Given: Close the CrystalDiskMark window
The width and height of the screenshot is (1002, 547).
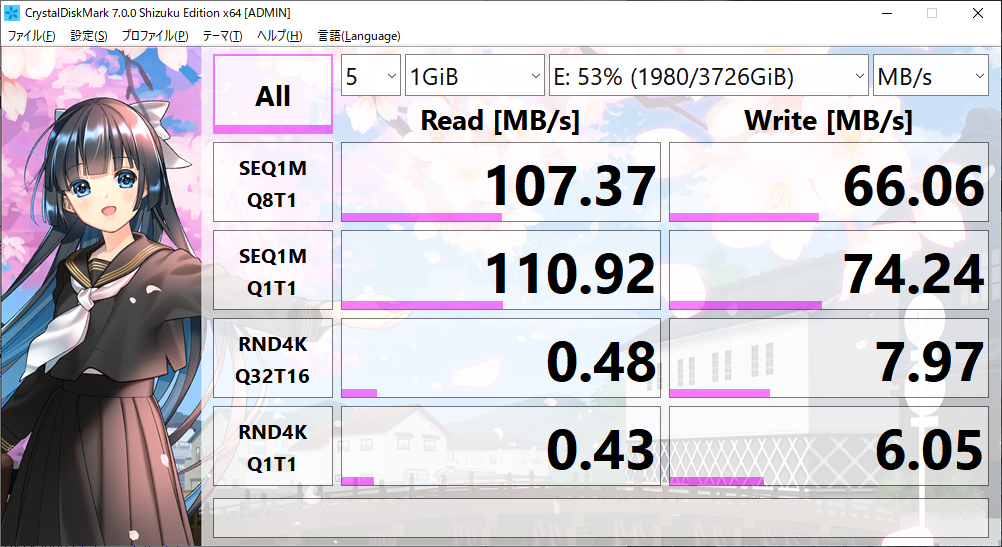Looking at the screenshot, I should [x=978, y=13].
